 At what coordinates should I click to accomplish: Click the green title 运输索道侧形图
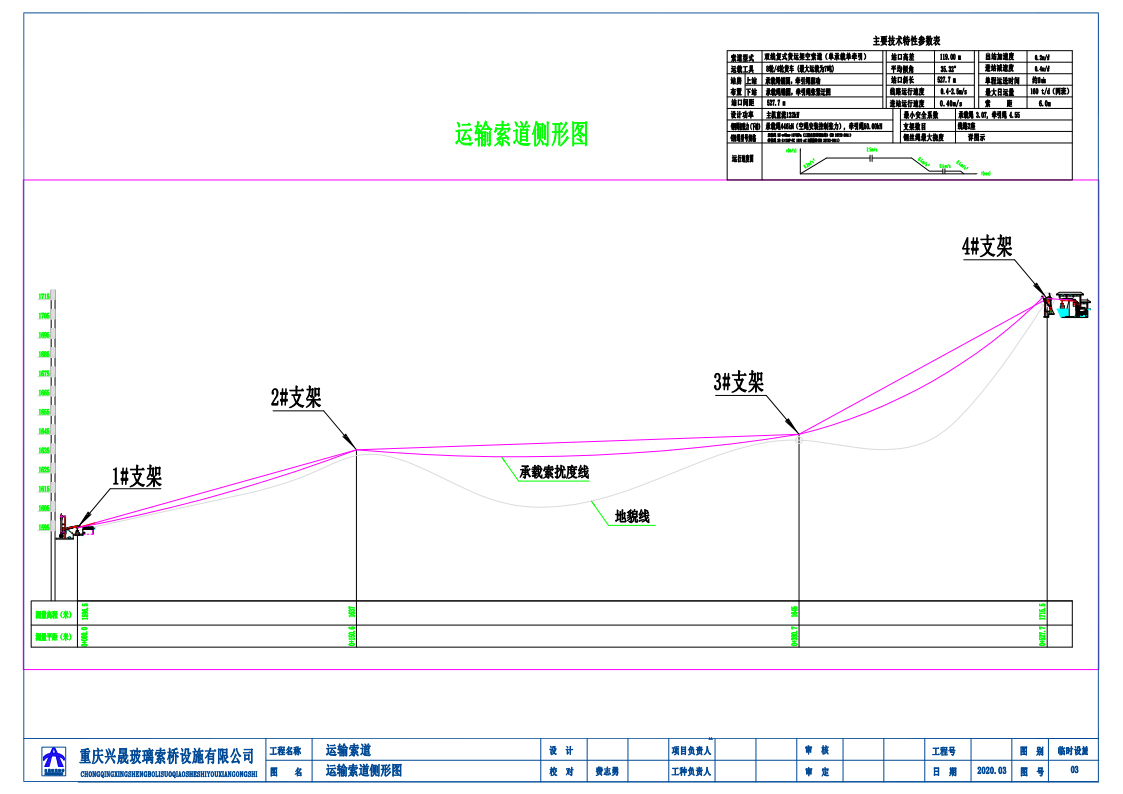coord(521,134)
